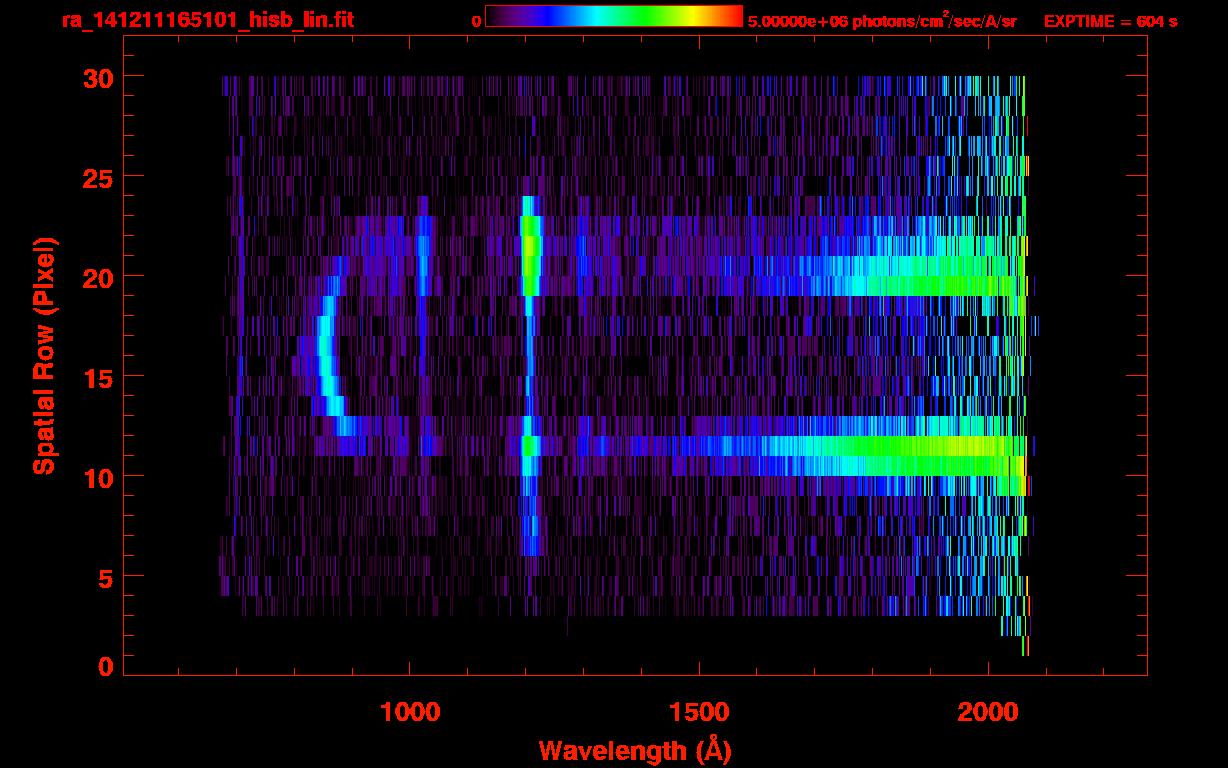
Task: Click the 5.00000e+06 photons/cm²/sec/A/sr label
Action: [x=882, y=21]
